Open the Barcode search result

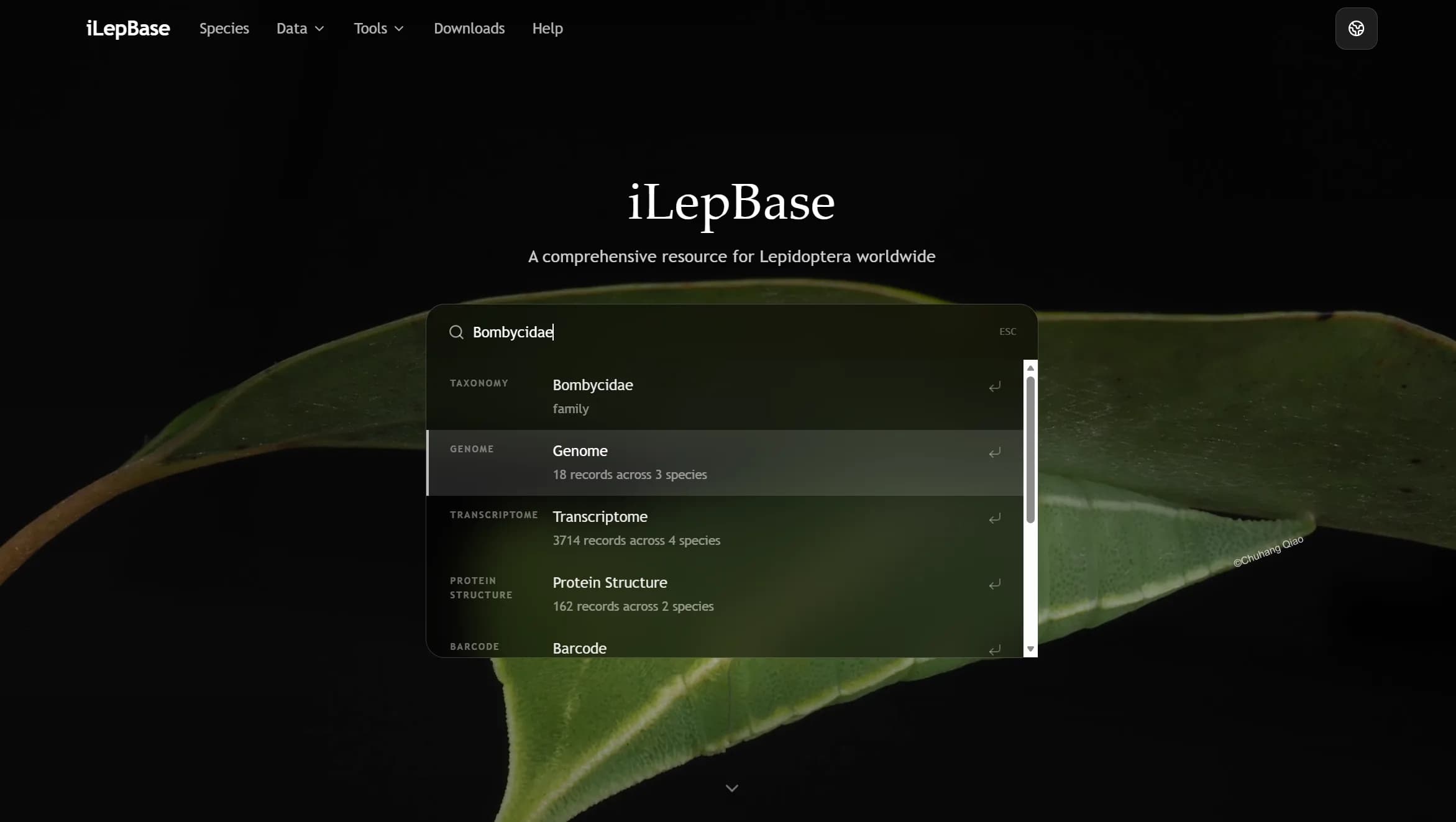[x=725, y=642]
